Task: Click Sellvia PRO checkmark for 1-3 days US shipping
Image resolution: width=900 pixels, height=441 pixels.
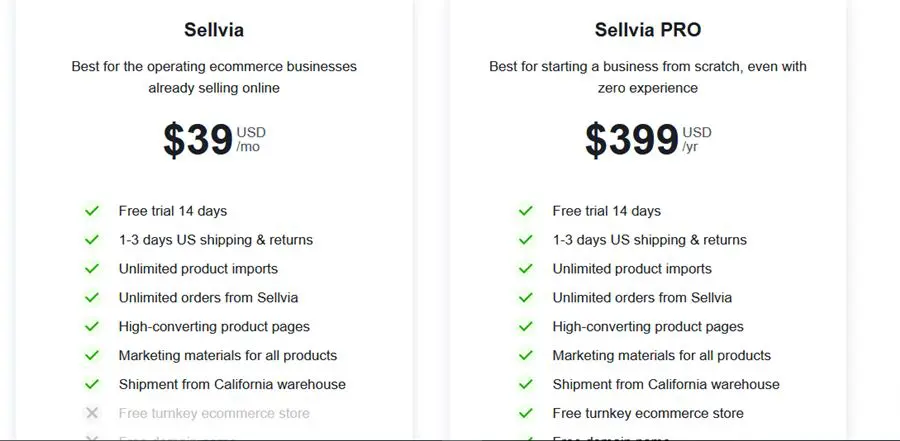Action: [x=526, y=240]
